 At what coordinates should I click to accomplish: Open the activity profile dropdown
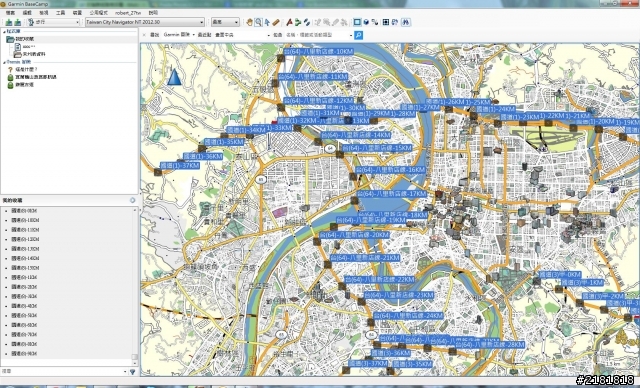point(53,22)
